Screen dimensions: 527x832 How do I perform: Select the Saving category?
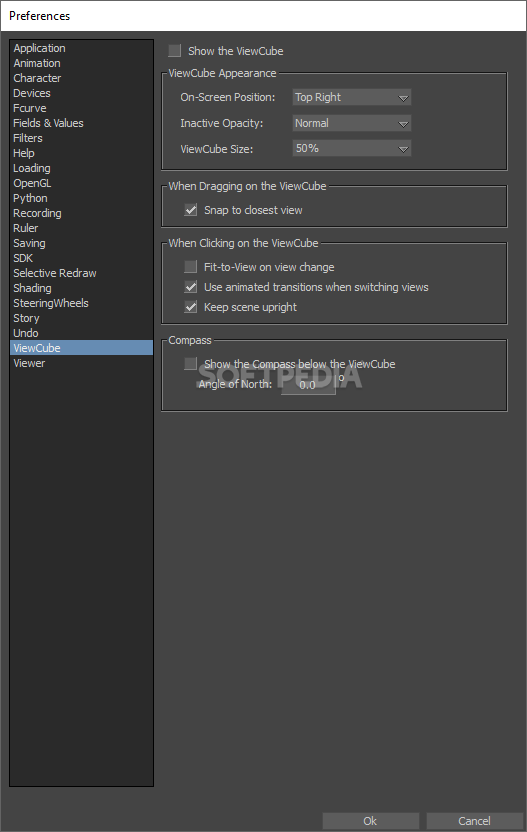coord(82,243)
